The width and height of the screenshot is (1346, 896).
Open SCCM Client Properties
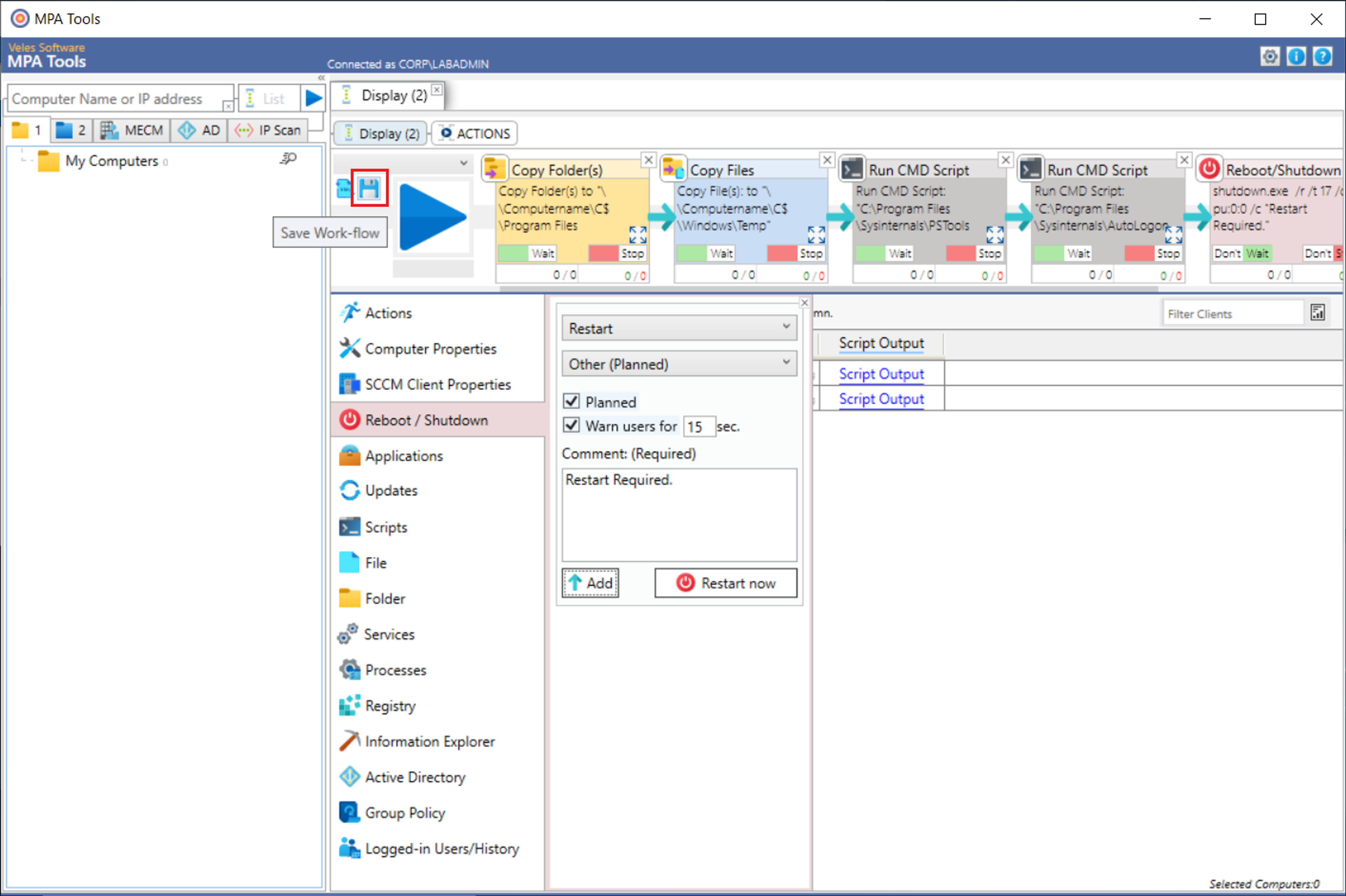pos(437,384)
